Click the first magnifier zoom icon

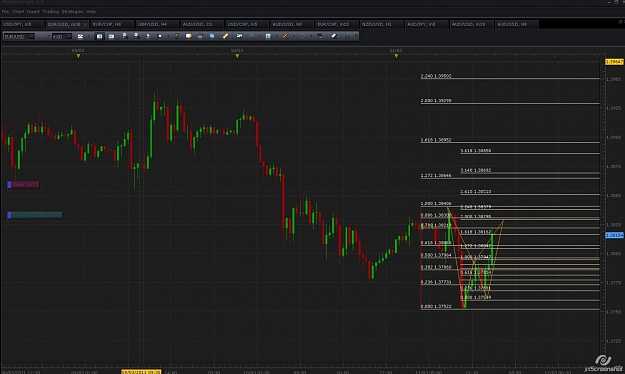(x=125, y=36)
